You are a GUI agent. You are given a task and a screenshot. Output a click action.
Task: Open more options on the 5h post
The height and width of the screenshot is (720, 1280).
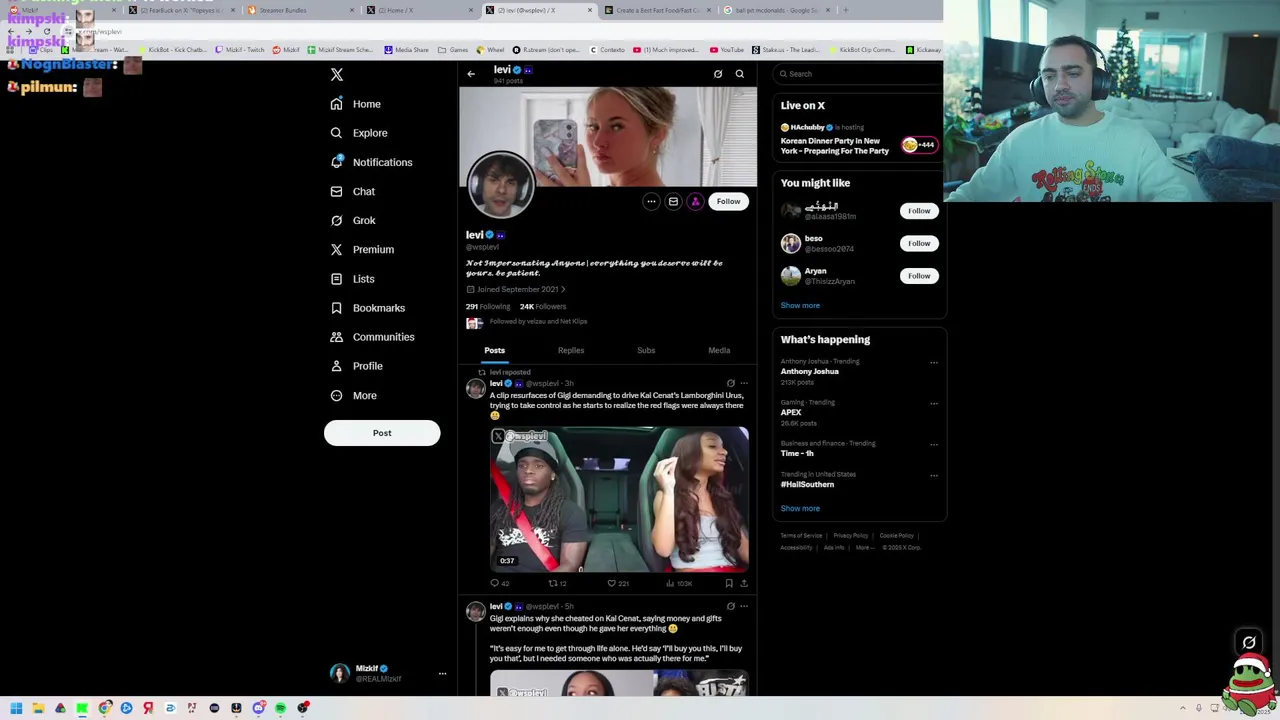pos(744,607)
